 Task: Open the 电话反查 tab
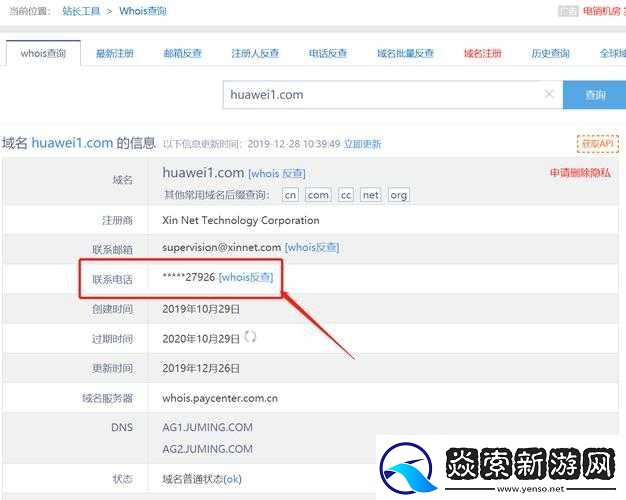327,53
